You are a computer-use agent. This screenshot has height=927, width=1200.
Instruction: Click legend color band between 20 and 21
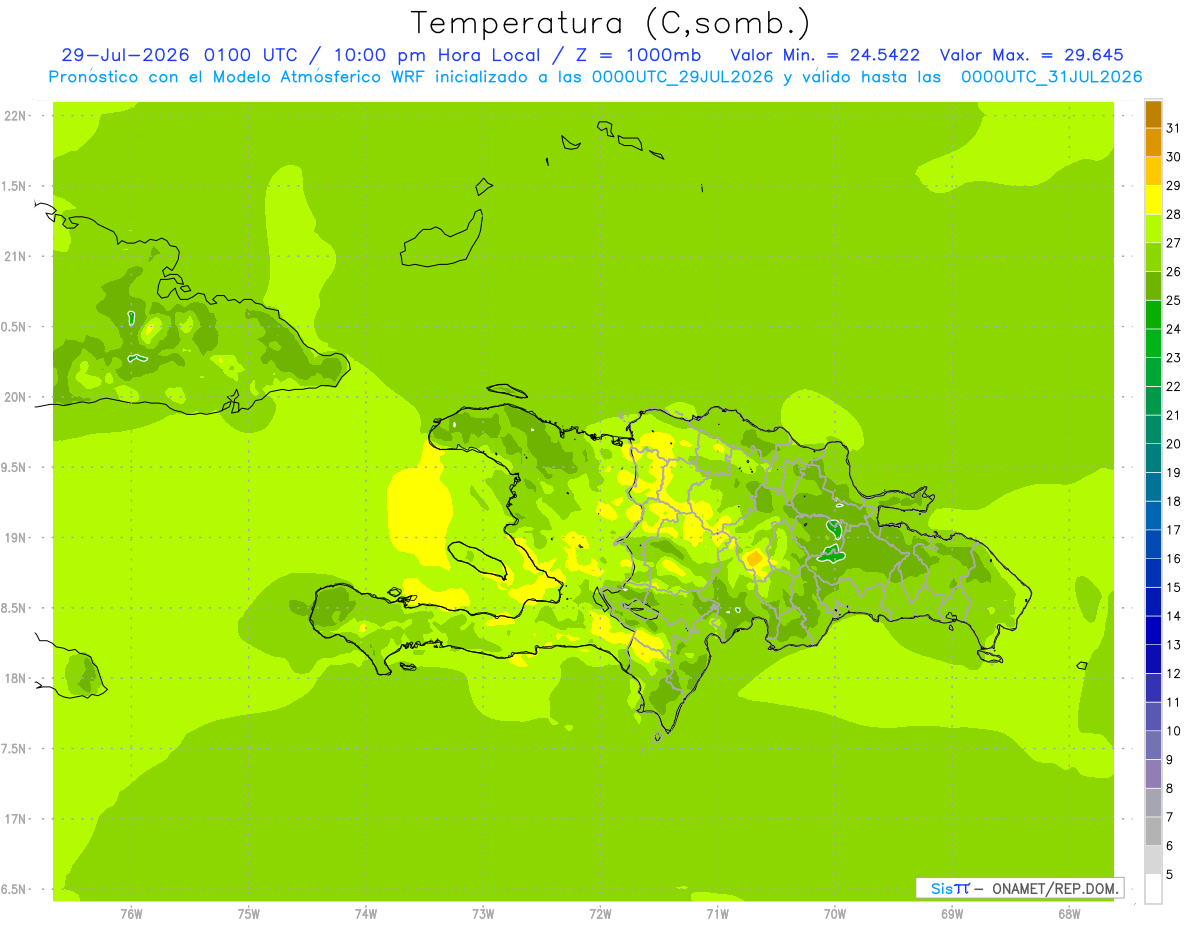coord(1153,430)
